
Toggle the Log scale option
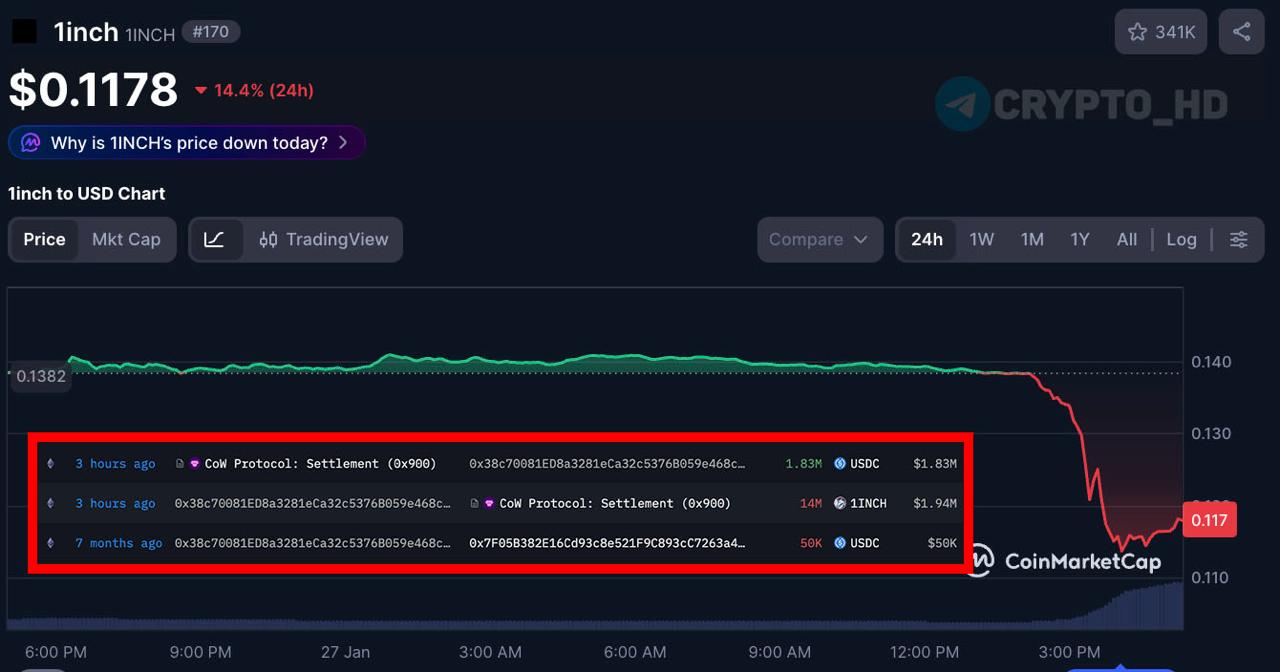(1181, 240)
